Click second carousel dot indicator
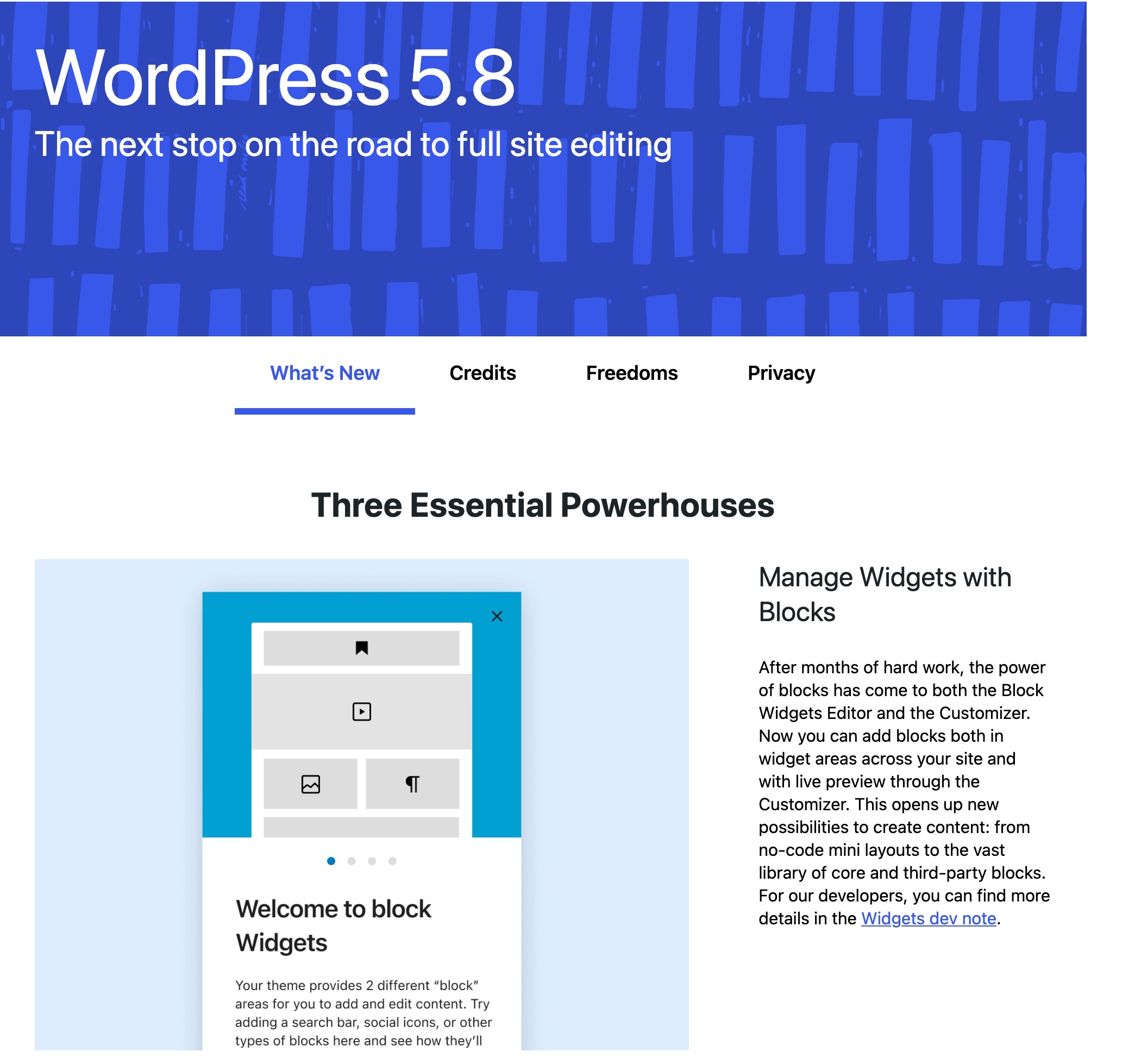Viewport: 1141px width, 1064px height. click(352, 861)
